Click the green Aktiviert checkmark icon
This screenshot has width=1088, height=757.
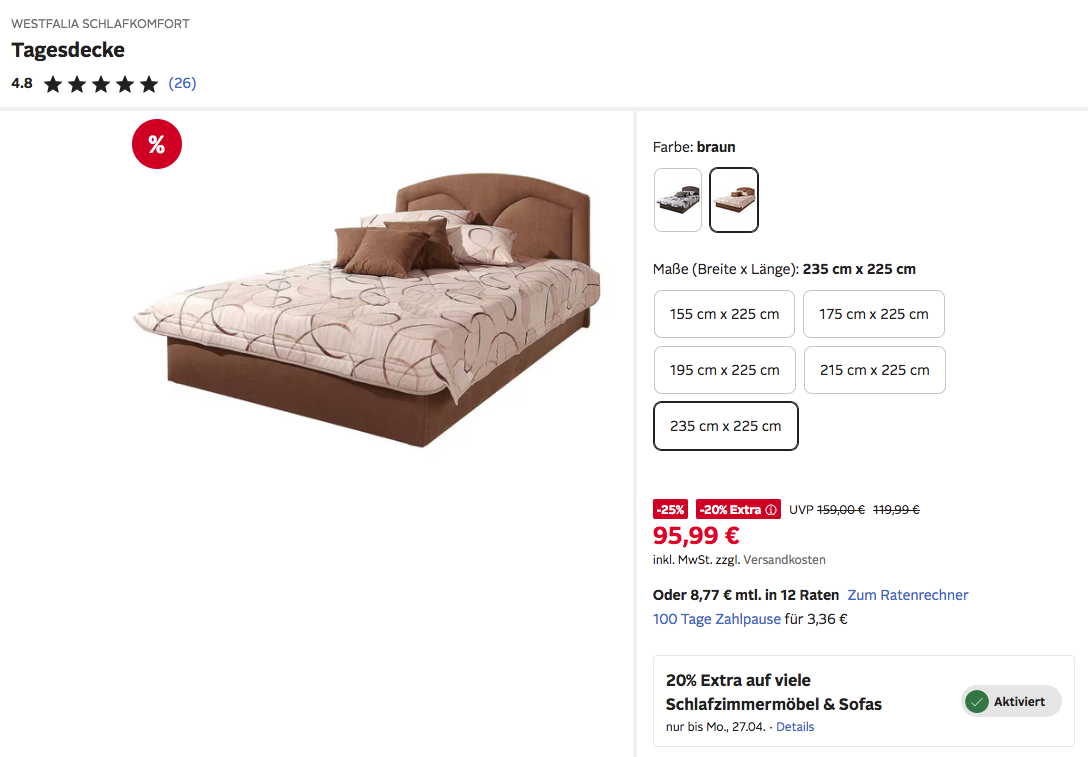pos(976,701)
